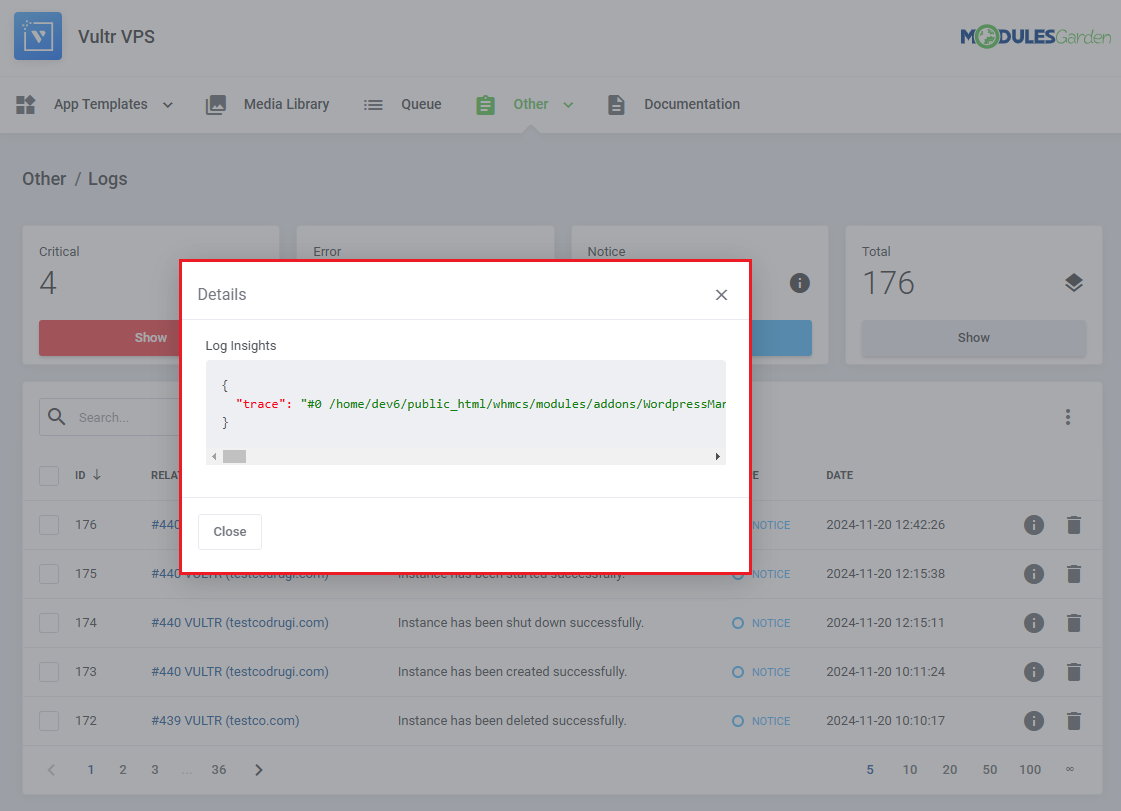Check the box for log 175

49,574
